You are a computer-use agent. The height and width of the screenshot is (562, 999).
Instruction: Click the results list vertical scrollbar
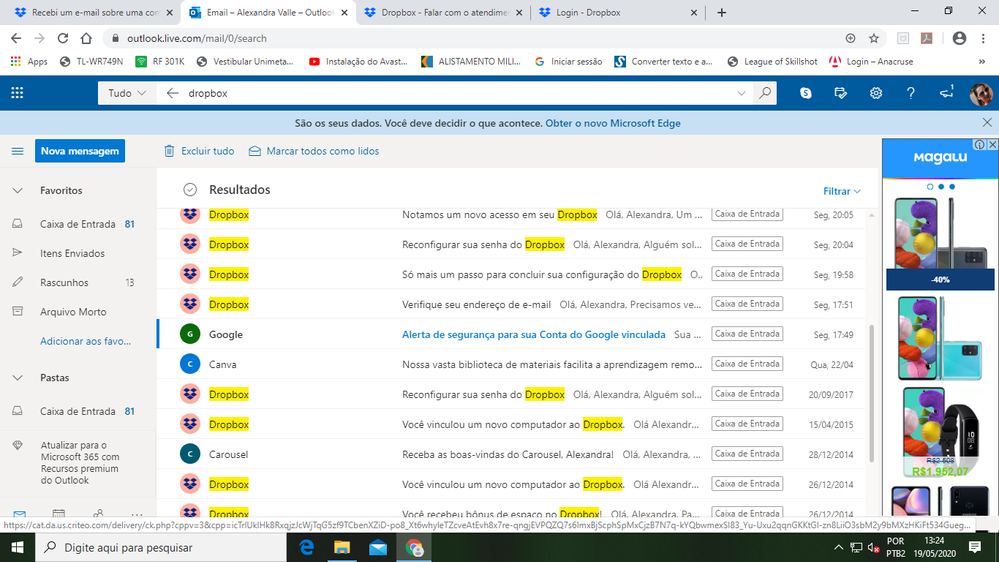(x=871, y=393)
